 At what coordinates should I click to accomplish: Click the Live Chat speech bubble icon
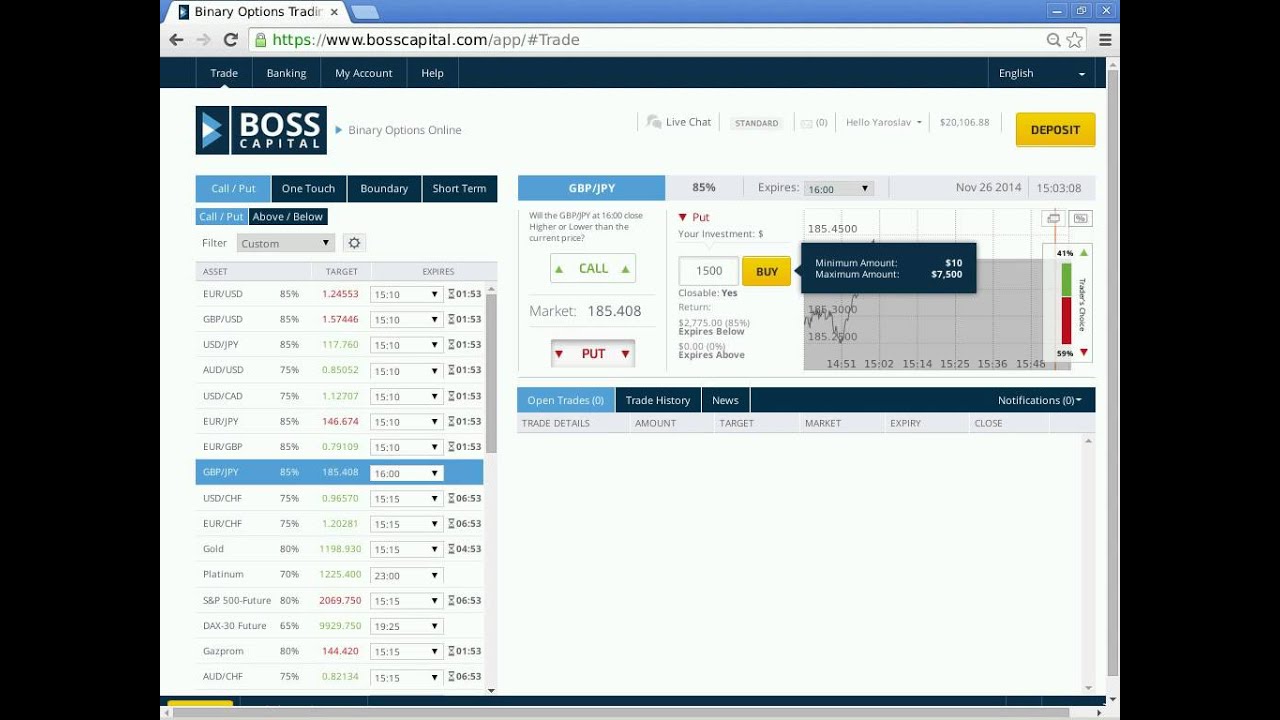click(x=654, y=122)
